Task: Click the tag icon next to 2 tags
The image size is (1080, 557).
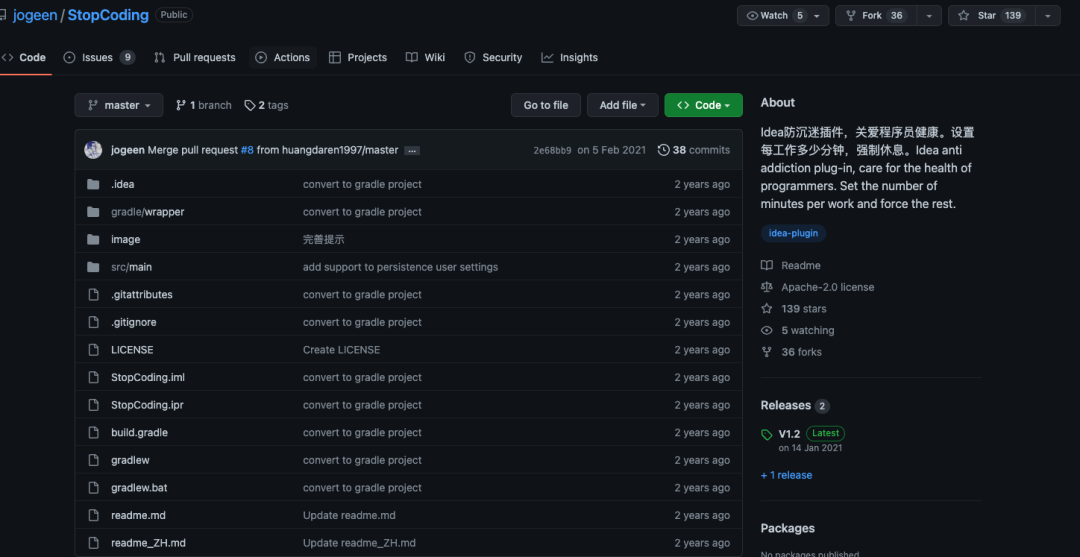Action: [249, 105]
